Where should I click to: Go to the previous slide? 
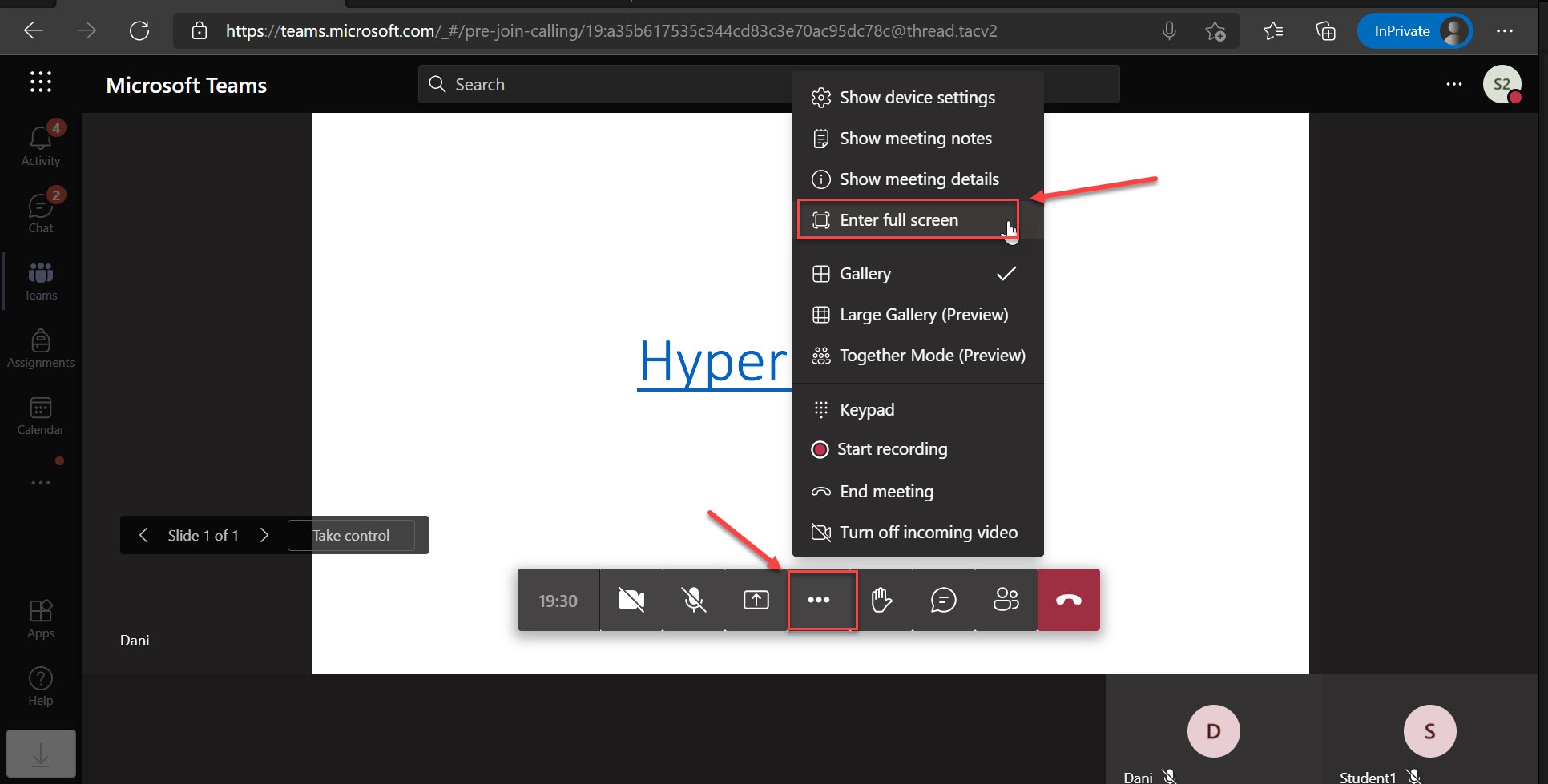(x=143, y=535)
